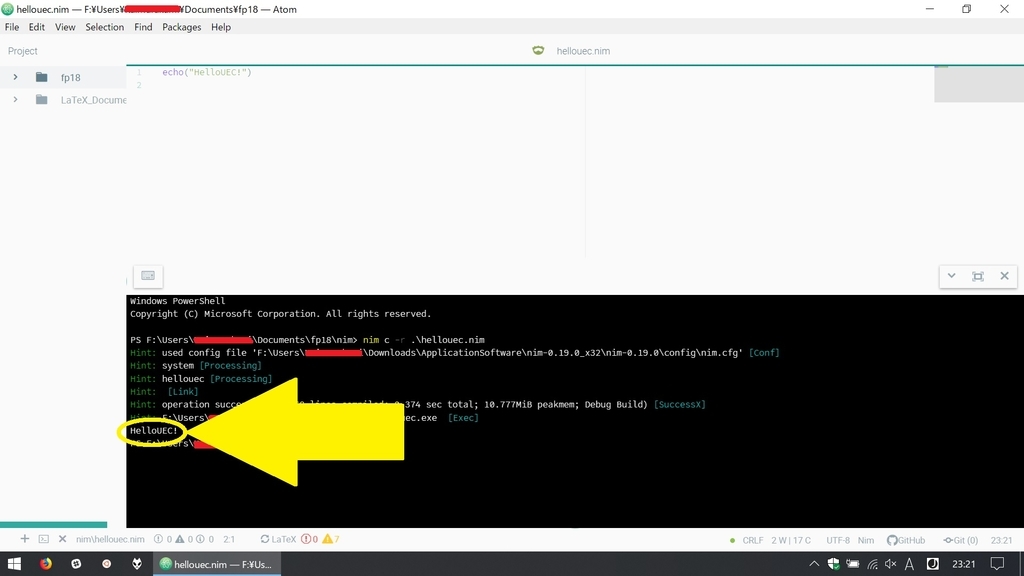Open taskbar clock 23:21
The height and width of the screenshot is (576, 1024).
coord(964,564)
